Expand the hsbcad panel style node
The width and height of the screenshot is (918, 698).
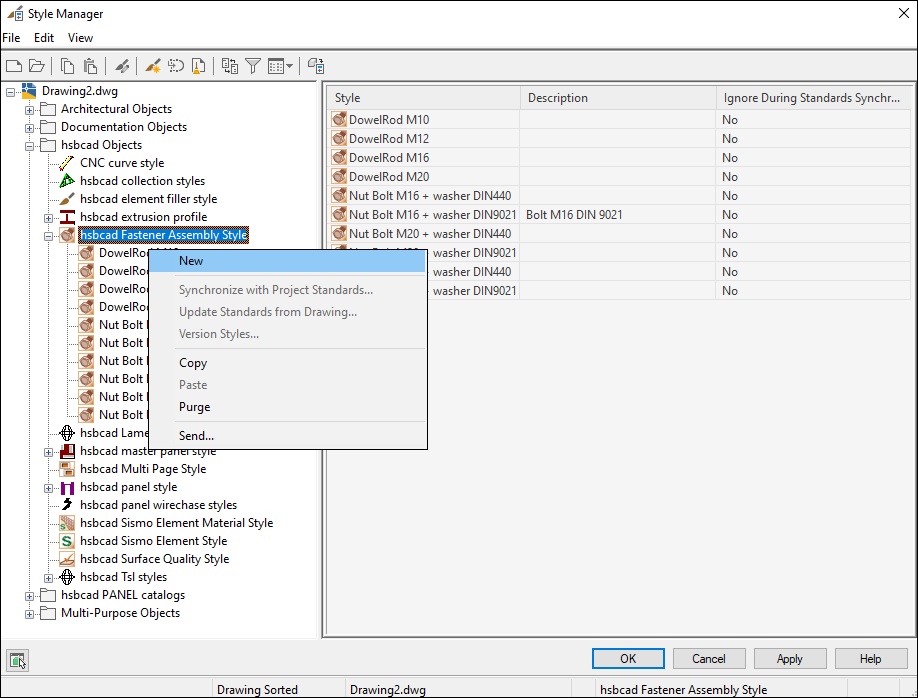click(49, 488)
